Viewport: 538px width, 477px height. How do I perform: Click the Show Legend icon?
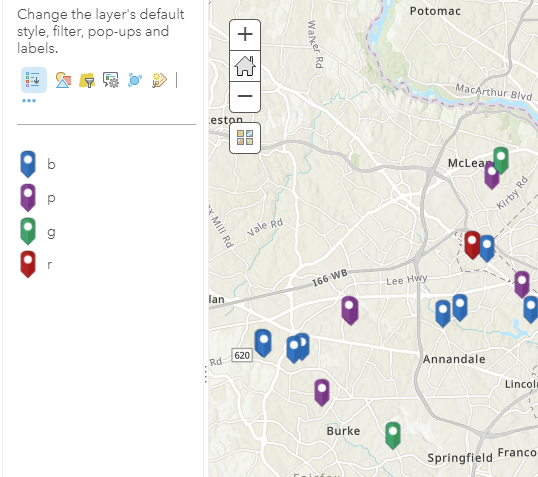[x=34, y=80]
